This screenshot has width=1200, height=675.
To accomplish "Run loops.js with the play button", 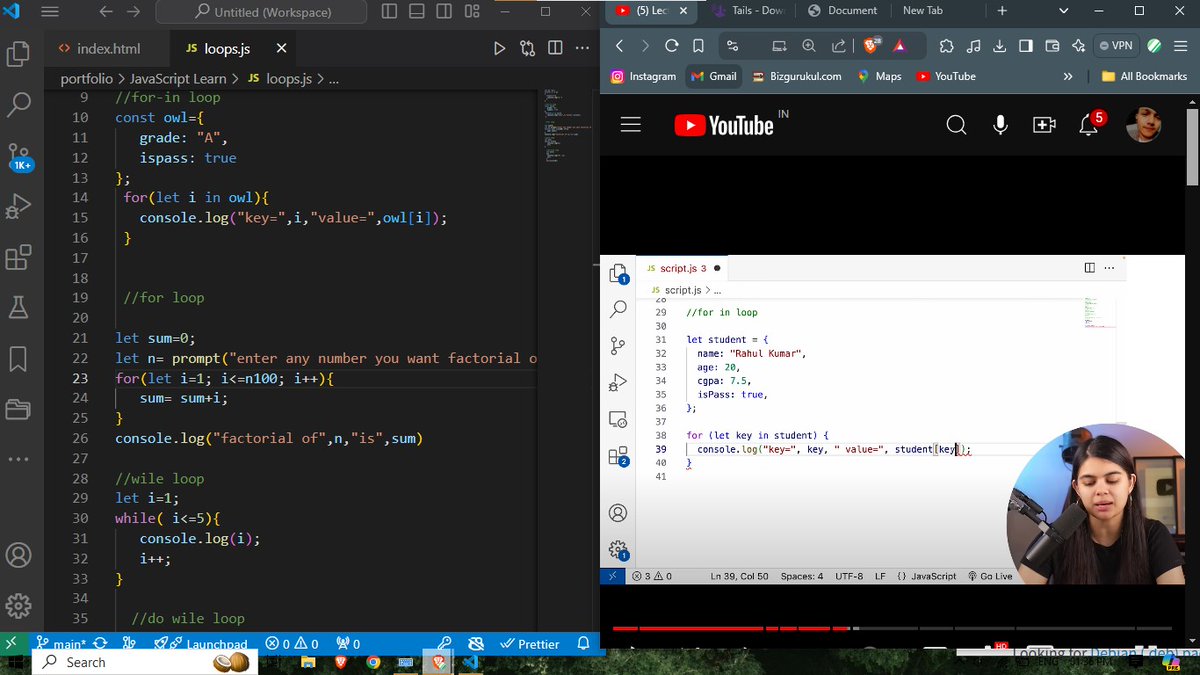I will 499,48.
